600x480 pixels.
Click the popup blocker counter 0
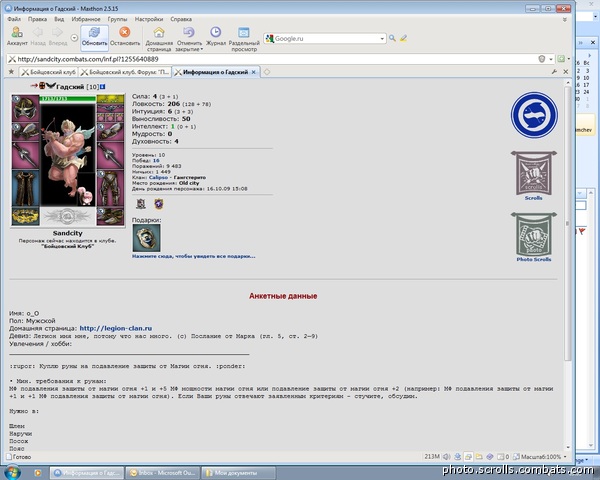pyautogui.click(x=503, y=457)
